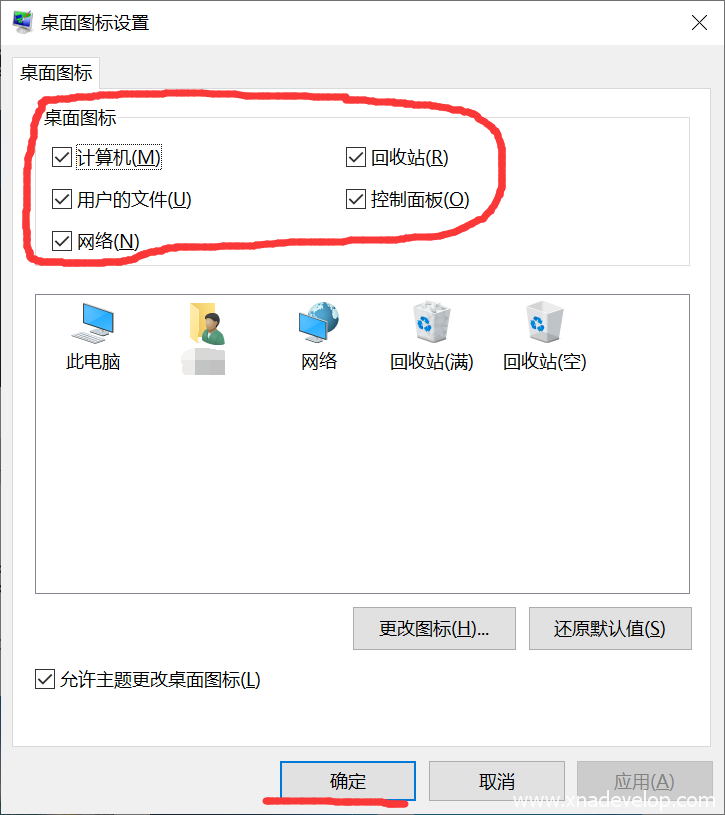725x815 pixels.
Task: Click empty area in icon preview list
Action: click(x=362, y=483)
